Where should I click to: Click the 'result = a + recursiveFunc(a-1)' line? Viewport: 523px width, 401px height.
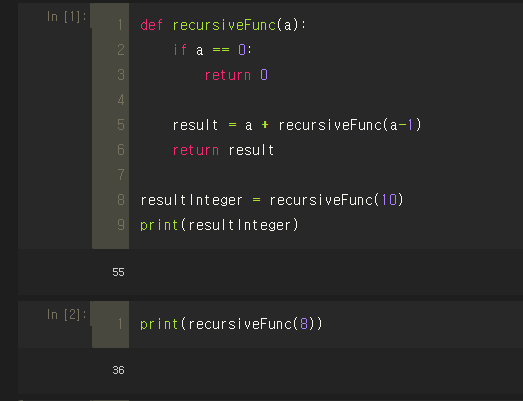coord(297,125)
